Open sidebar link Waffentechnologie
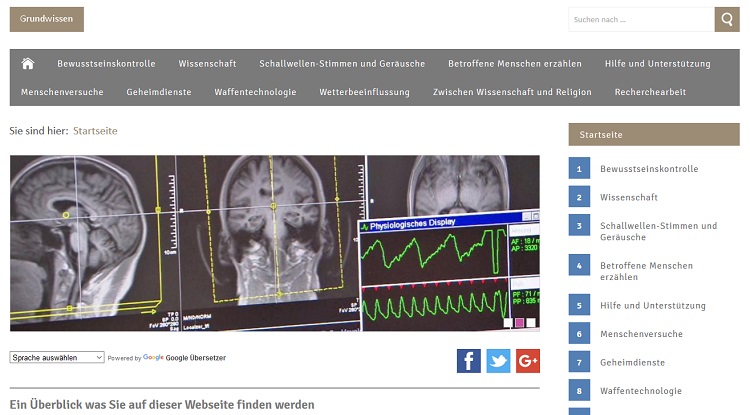 (641, 391)
